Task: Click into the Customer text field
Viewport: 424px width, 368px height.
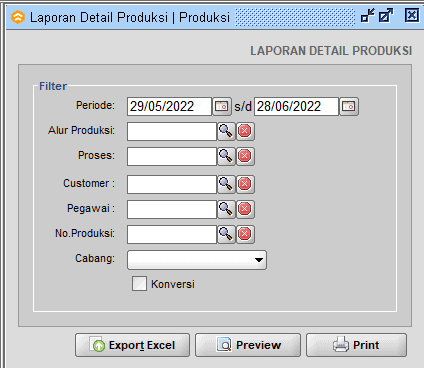Action: [x=172, y=184]
